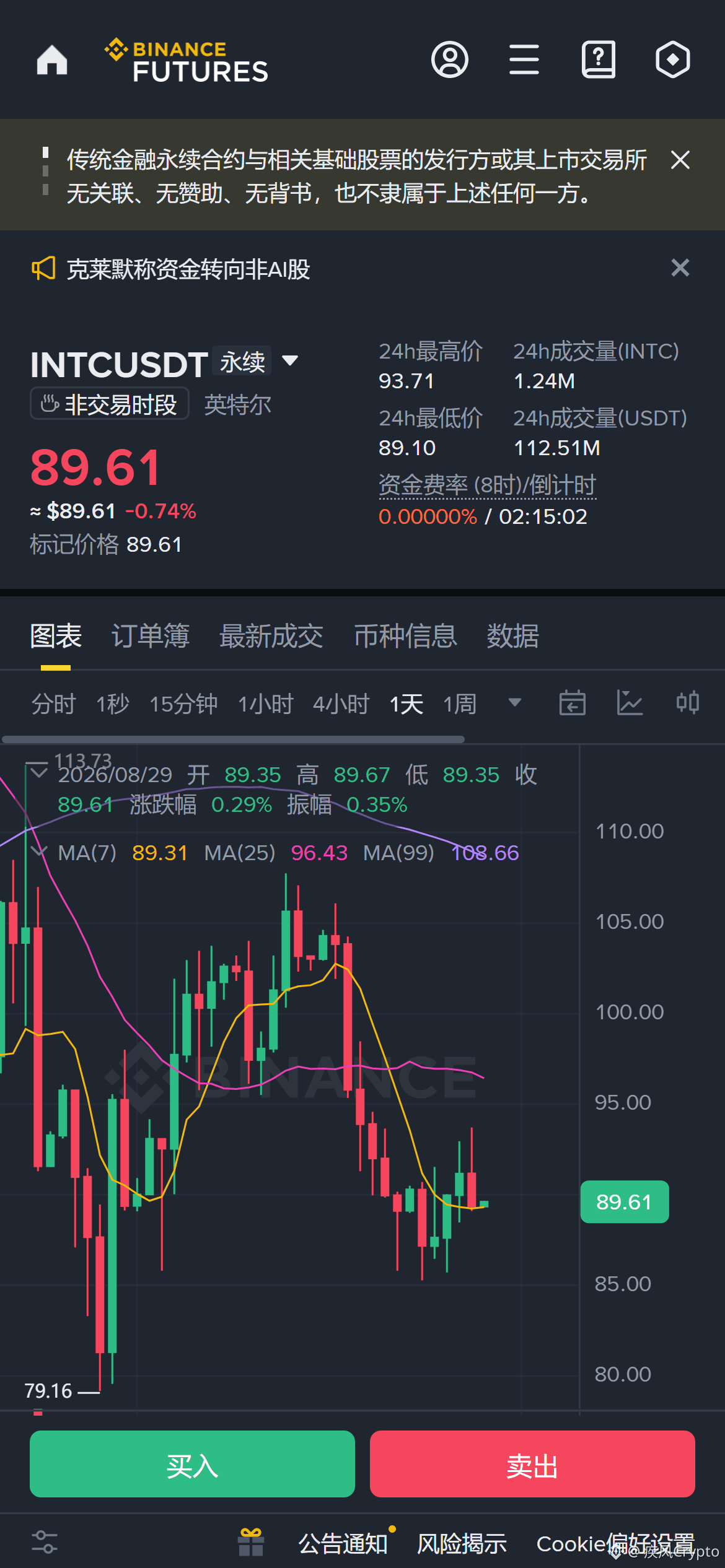This screenshot has width=725, height=1568.
Task: Open the sliders preferences icon in footer
Action: pos(45,1542)
